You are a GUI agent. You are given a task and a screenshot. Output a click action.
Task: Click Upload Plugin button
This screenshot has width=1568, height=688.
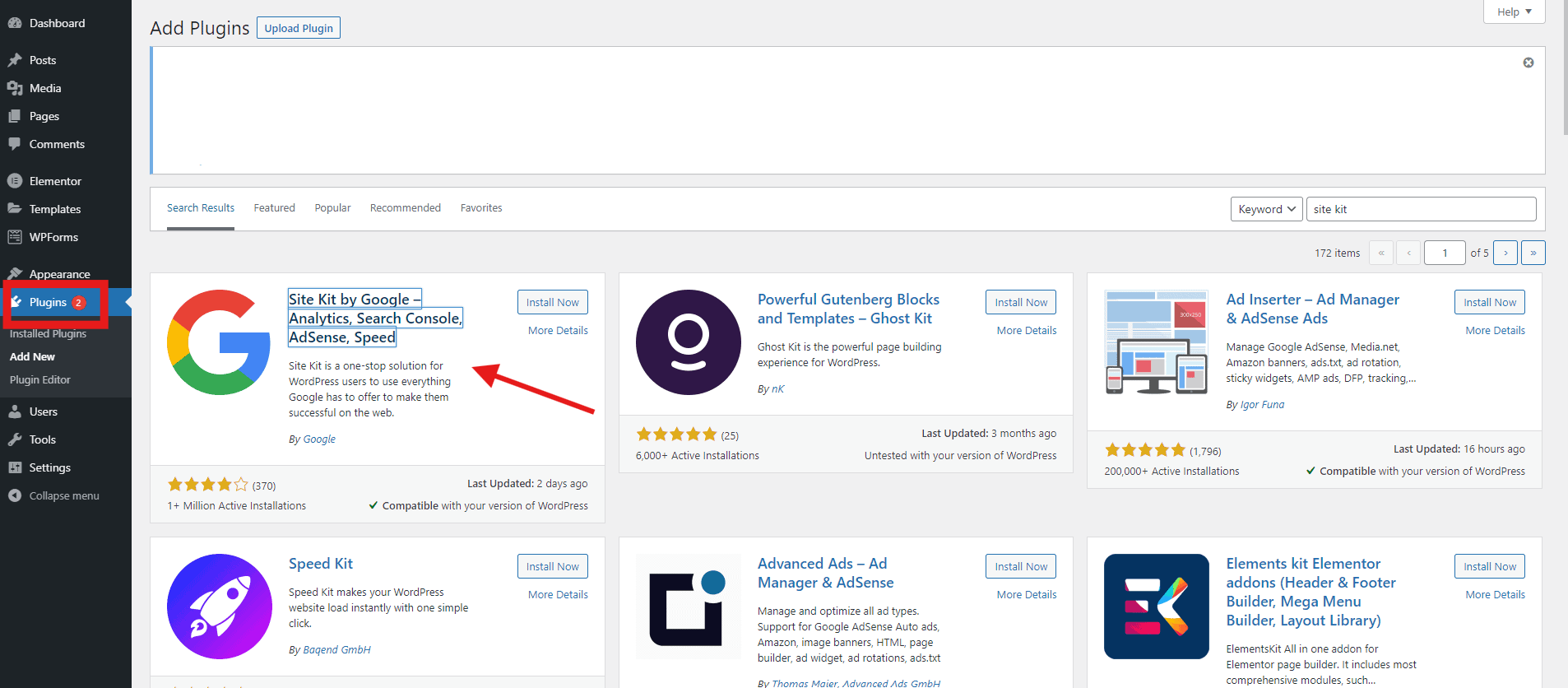click(299, 28)
